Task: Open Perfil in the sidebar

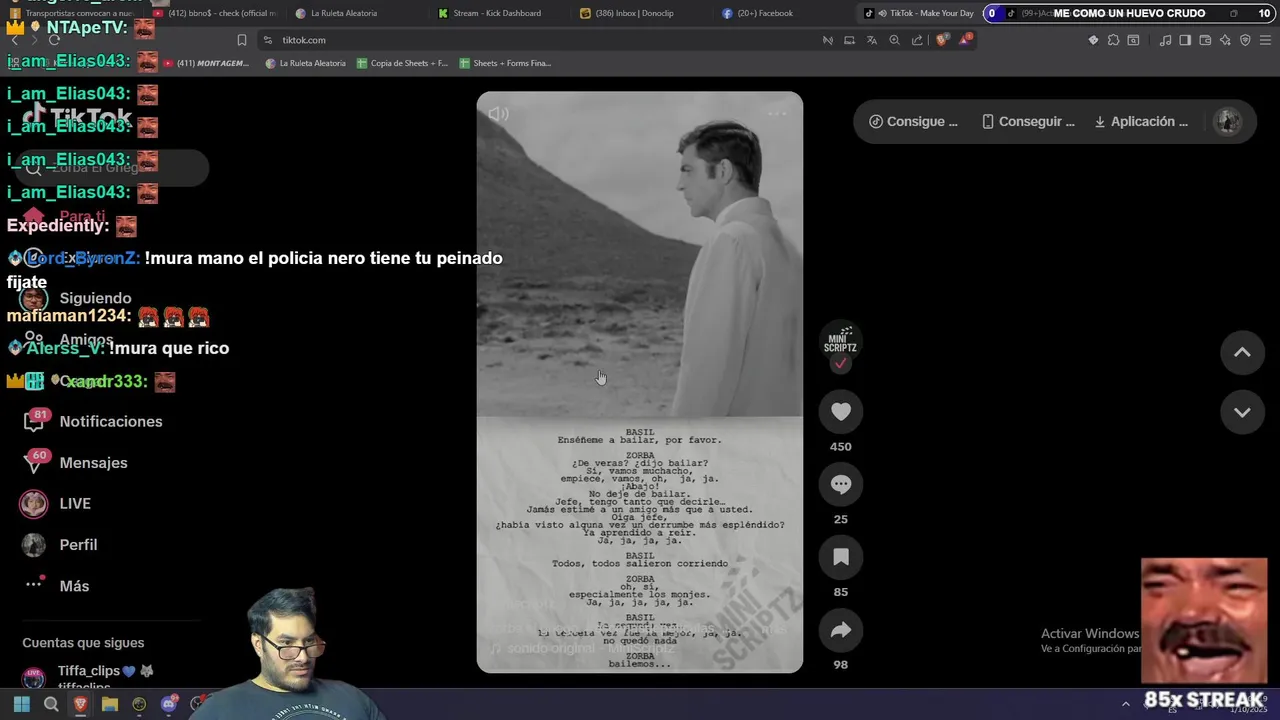Action: click(60, 545)
